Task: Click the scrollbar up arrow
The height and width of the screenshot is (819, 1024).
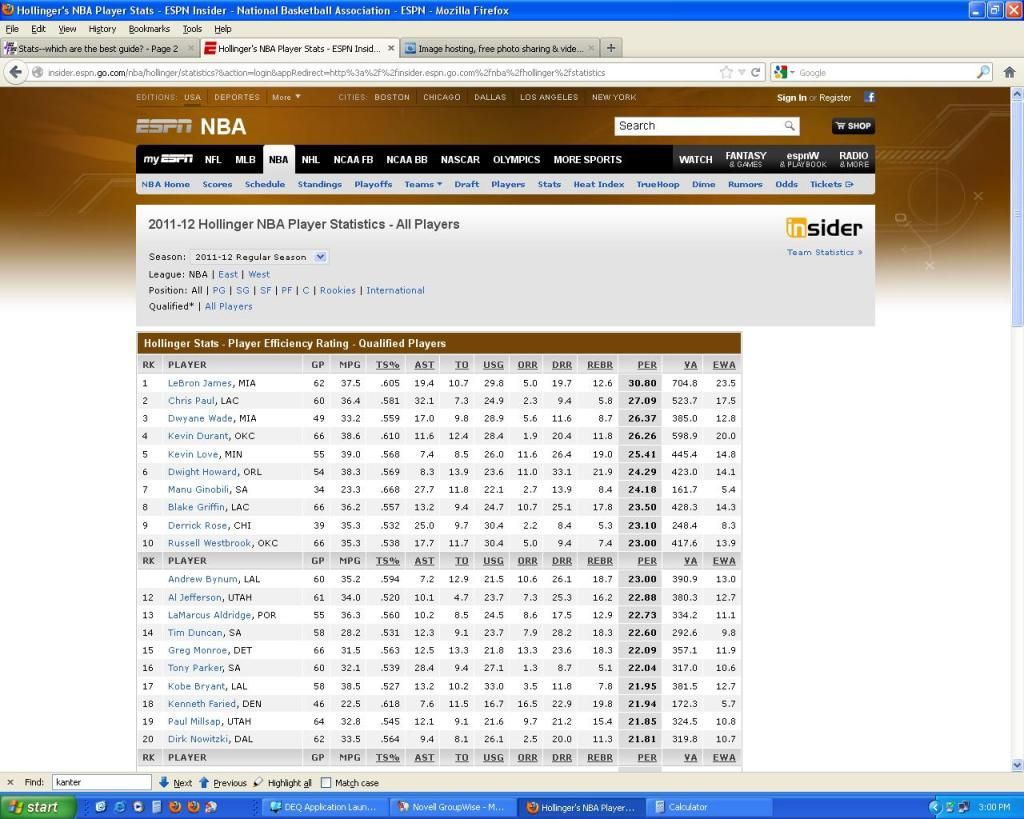Action: click(x=1017, y=93)
